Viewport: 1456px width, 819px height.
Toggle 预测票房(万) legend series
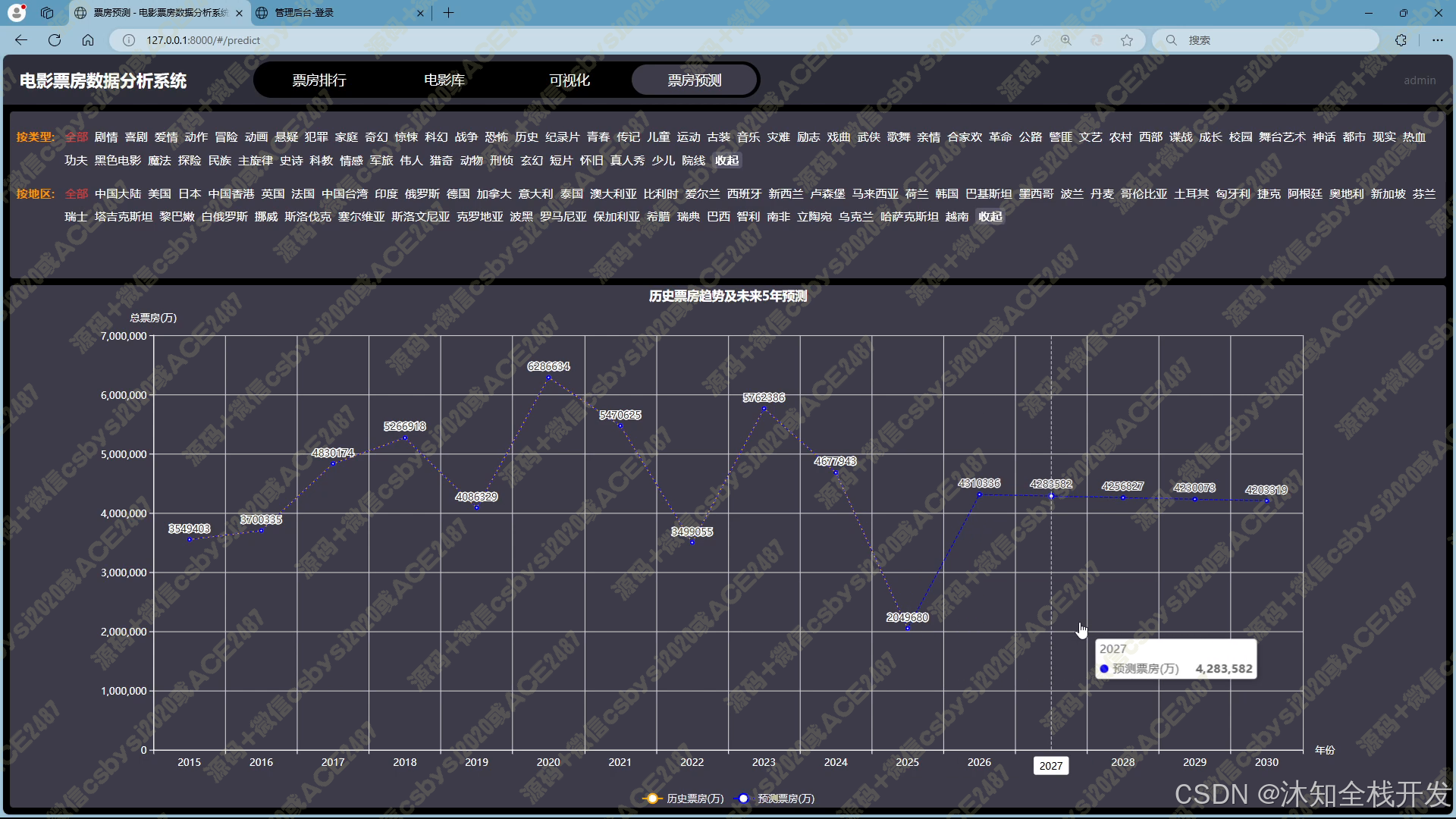776,799
